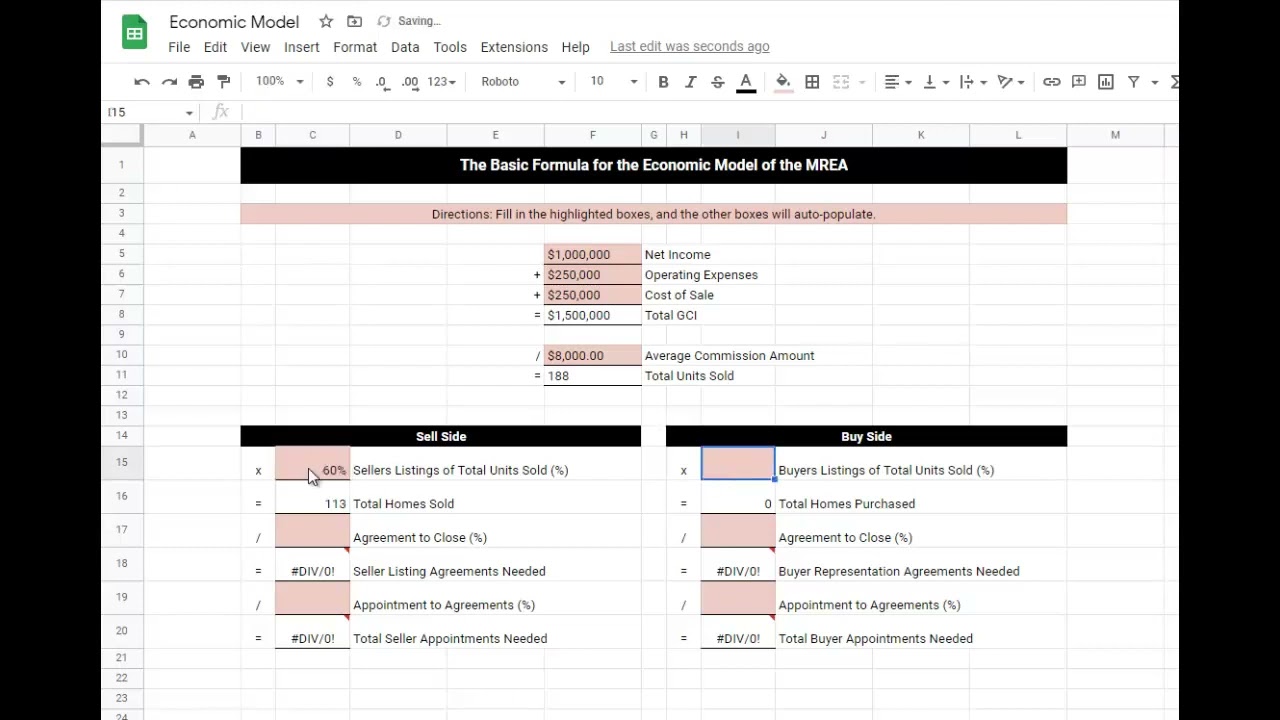Open the Edit menu
This screenshot has height=720, width=1280.
(x=215, y=47)
